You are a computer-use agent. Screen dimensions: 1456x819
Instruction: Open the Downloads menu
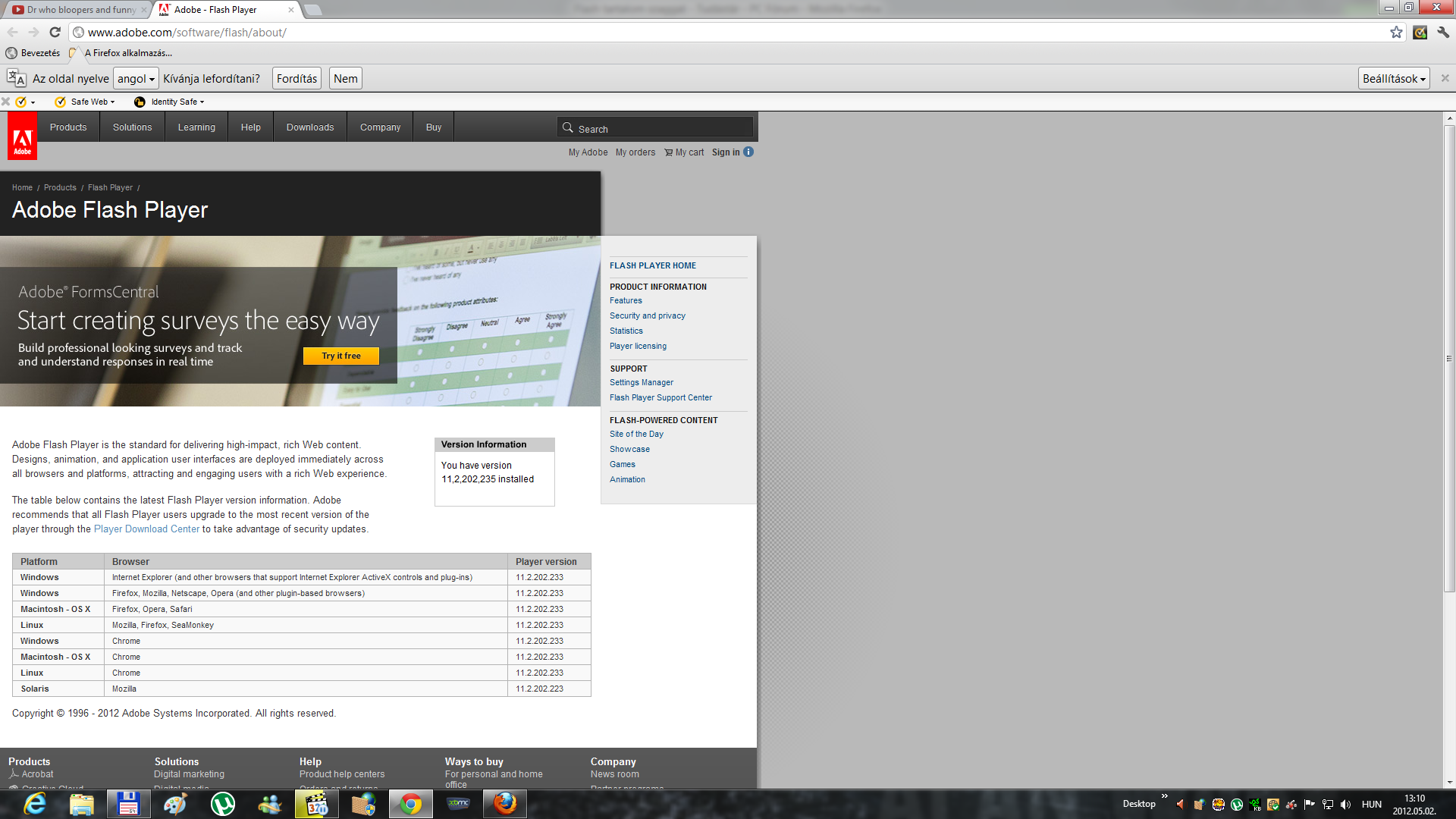[x=310, y=127]
